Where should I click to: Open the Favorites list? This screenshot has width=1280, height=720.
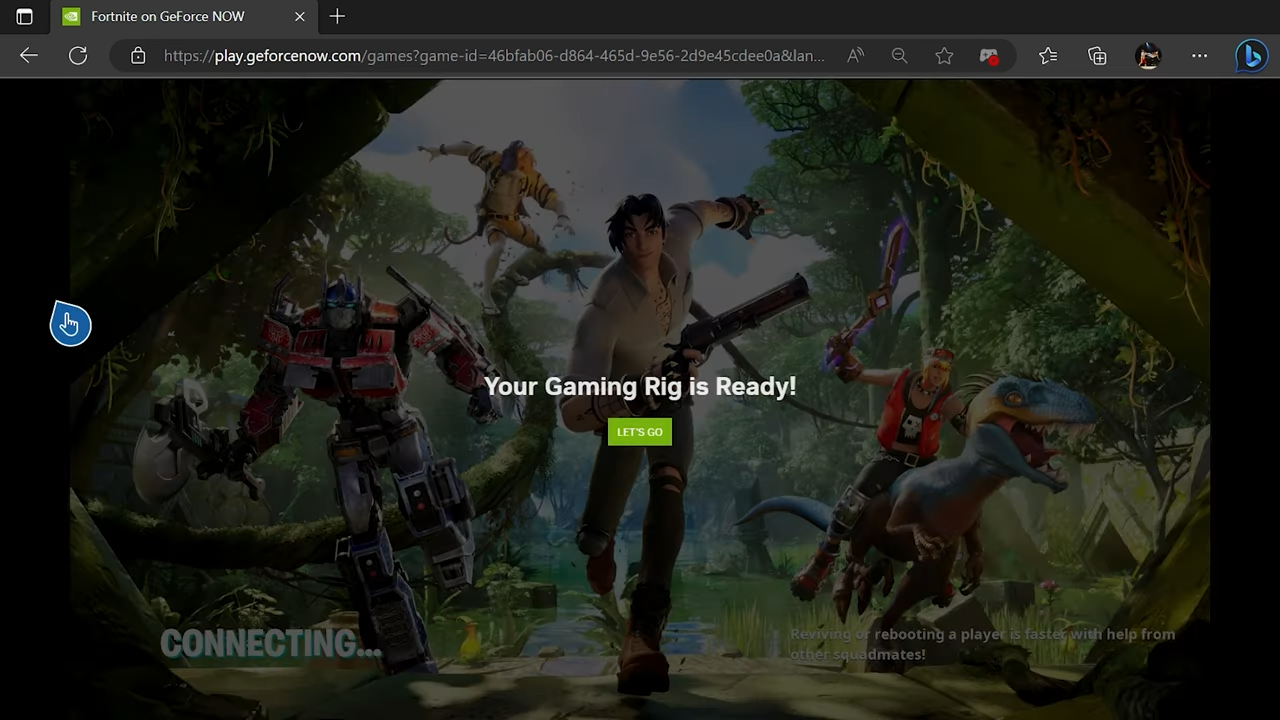coord(1048,56)
